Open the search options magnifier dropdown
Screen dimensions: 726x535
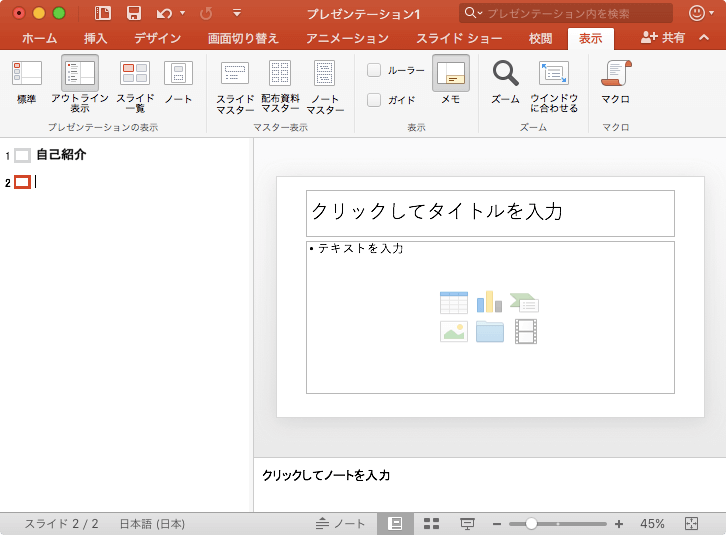pos(473,13)
